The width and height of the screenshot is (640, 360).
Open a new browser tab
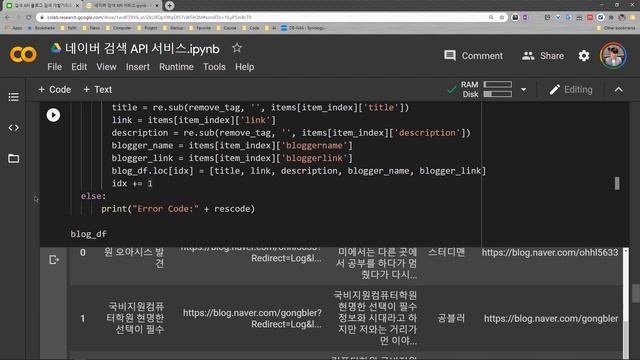click(169, 5)
